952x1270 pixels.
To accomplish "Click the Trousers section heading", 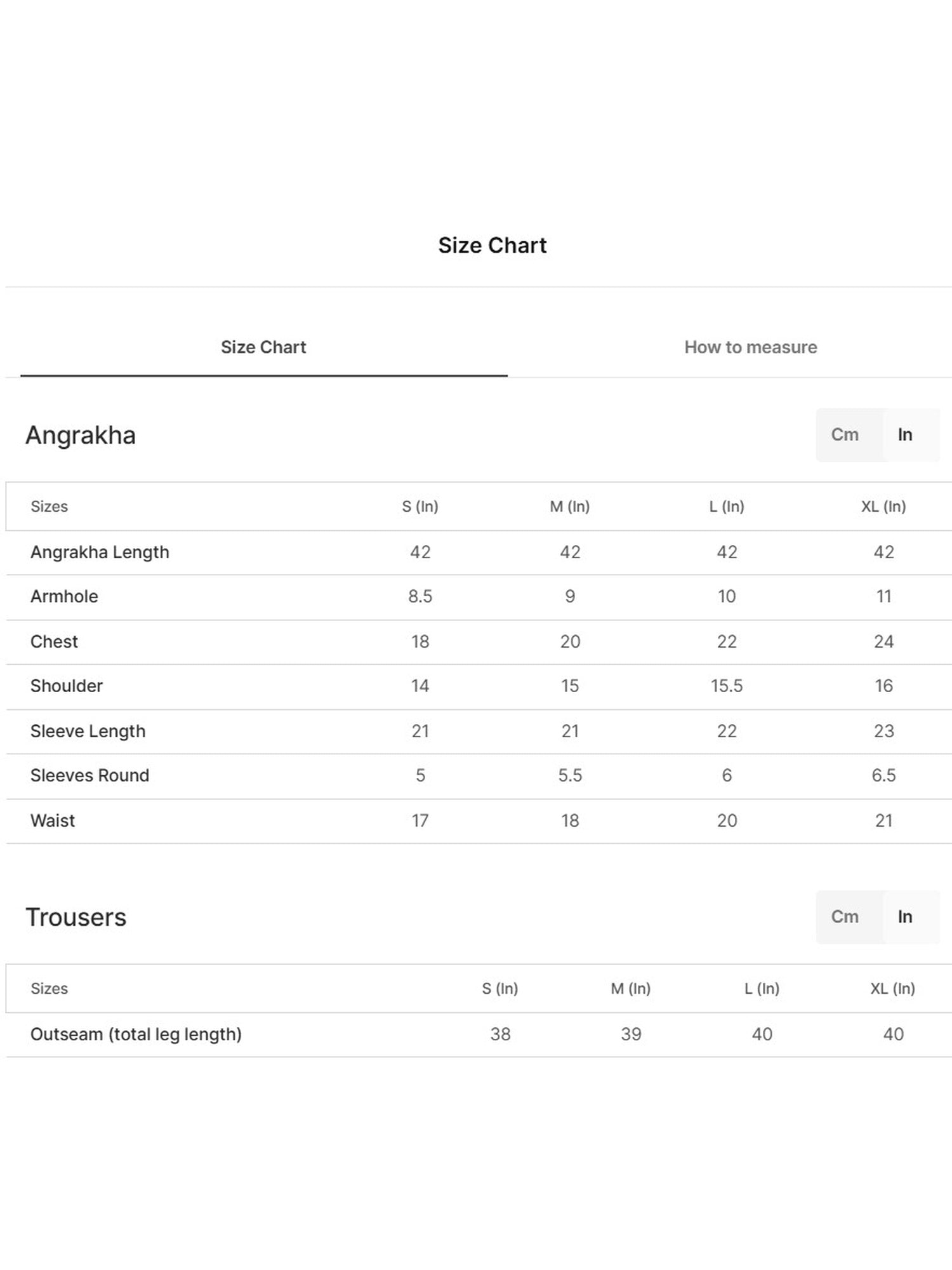I will (x=76, y=918).
